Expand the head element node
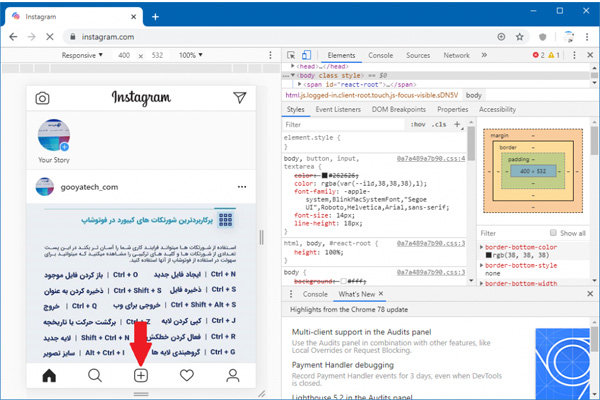600x400 pixels. pos(293,66)
